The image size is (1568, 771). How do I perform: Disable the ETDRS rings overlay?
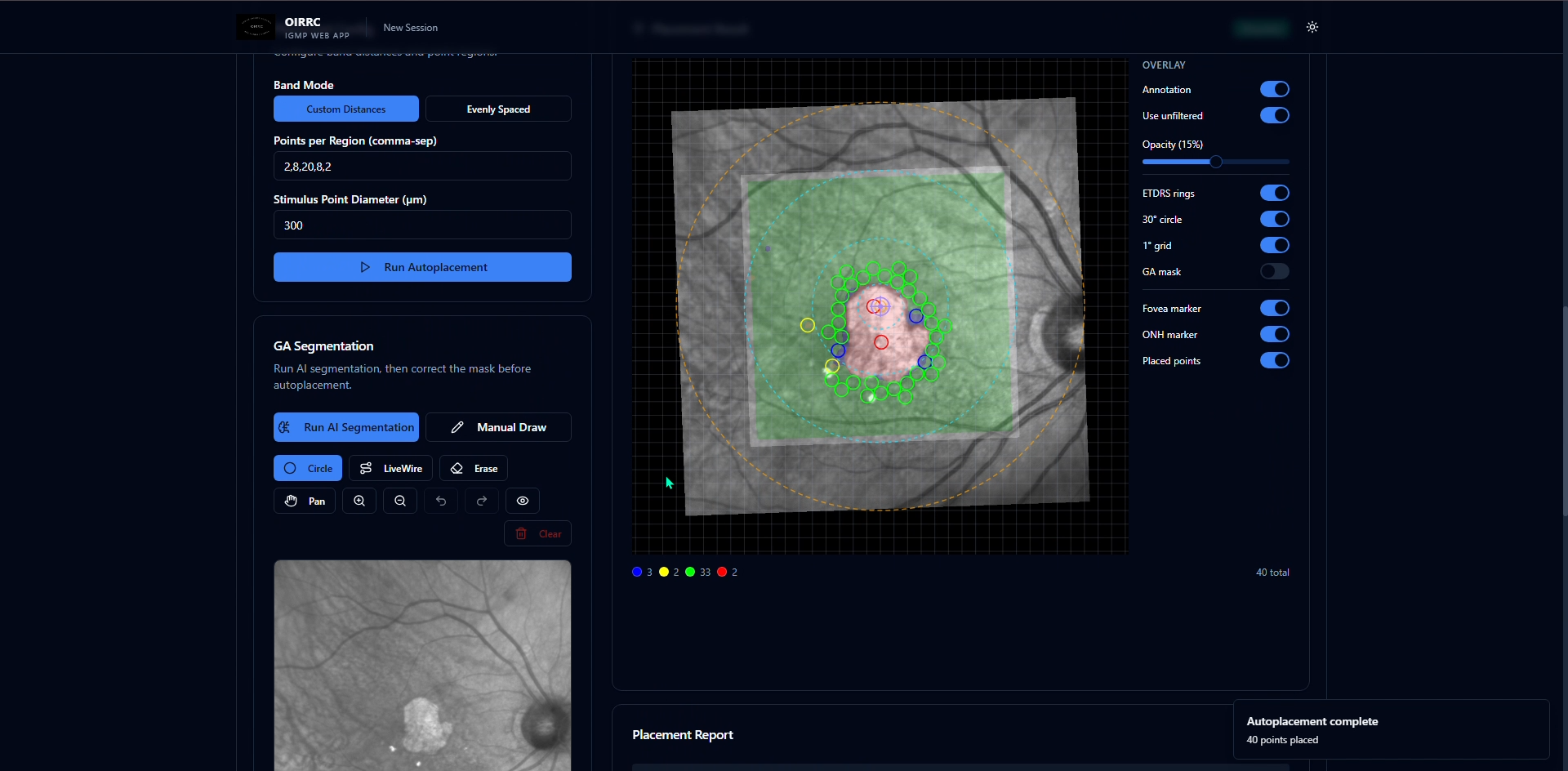[1274, 193]
